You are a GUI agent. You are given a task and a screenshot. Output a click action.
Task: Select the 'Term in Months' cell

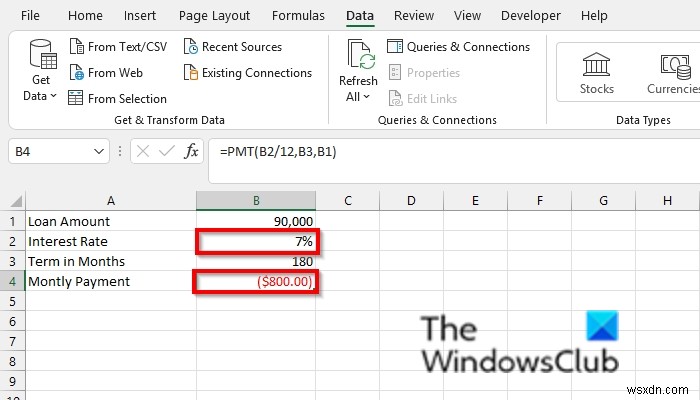click(111, 261)
